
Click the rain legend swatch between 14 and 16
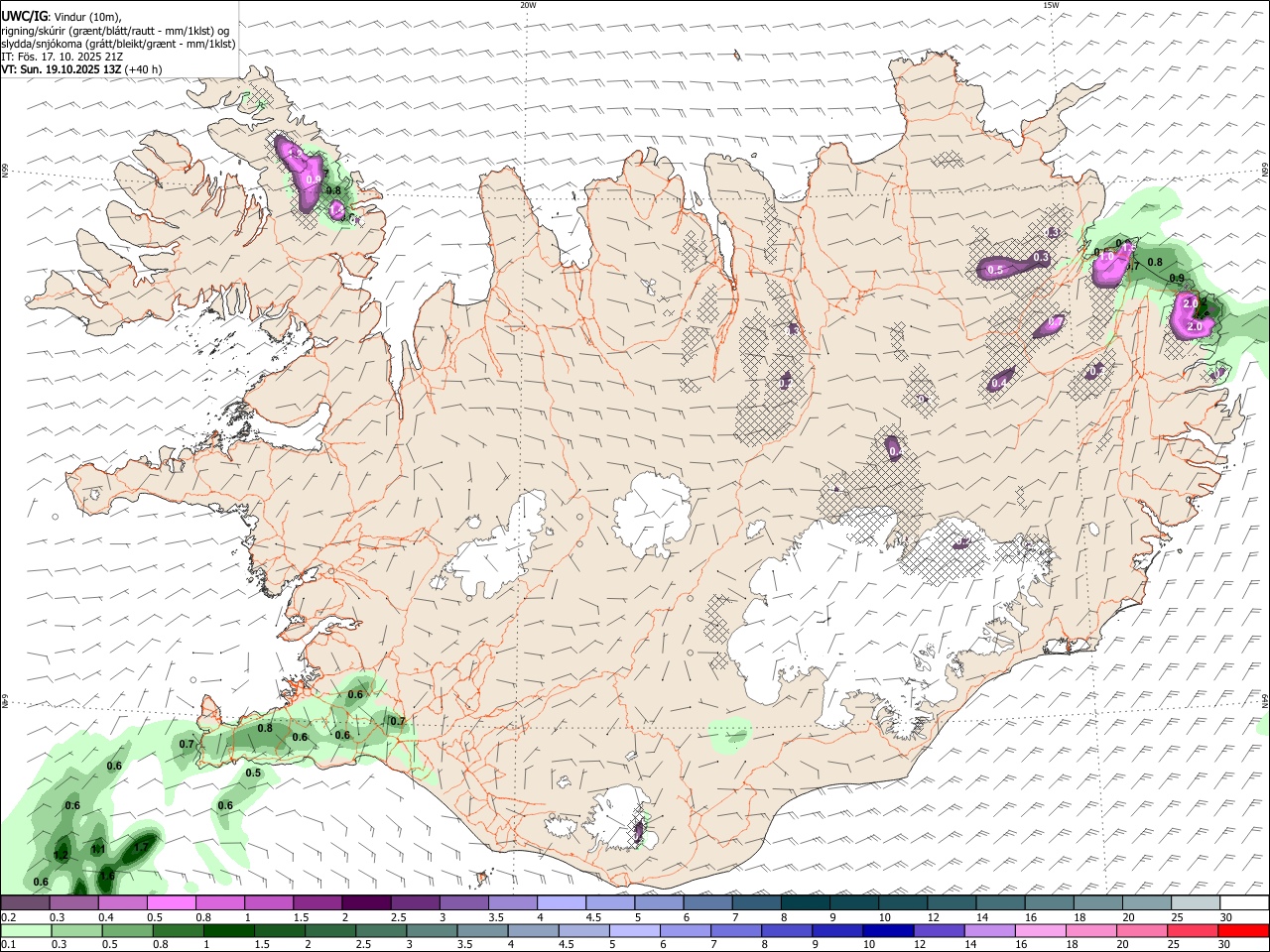click(x=992, y=930)
